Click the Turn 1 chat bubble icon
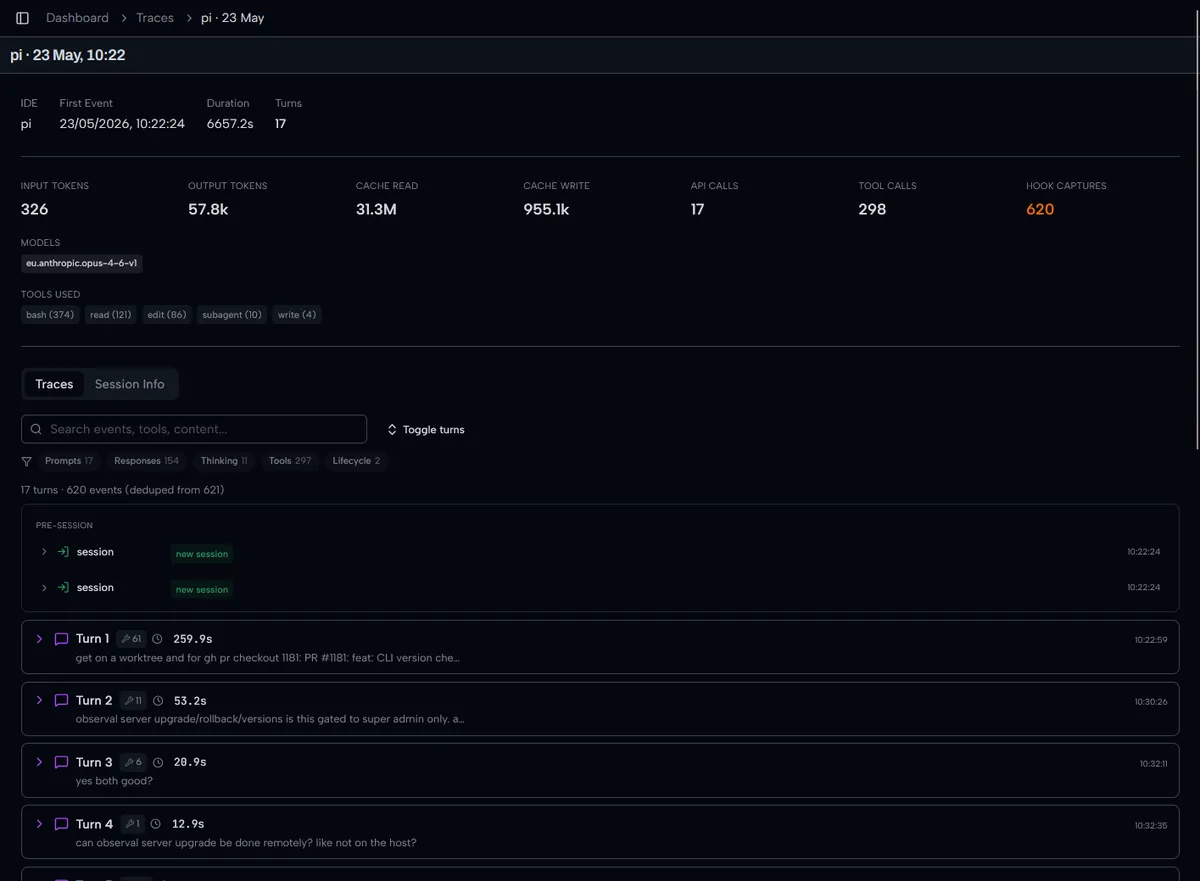Viewport: 1200px width, 881px height. pyautogui.click(x=61, y=639)
